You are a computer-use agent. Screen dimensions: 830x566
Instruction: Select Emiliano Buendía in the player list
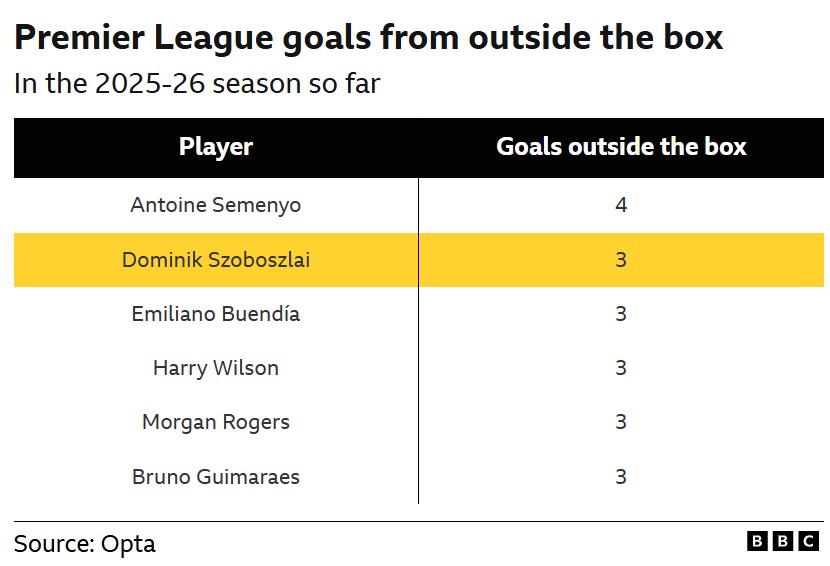click(x=216, y=314)
